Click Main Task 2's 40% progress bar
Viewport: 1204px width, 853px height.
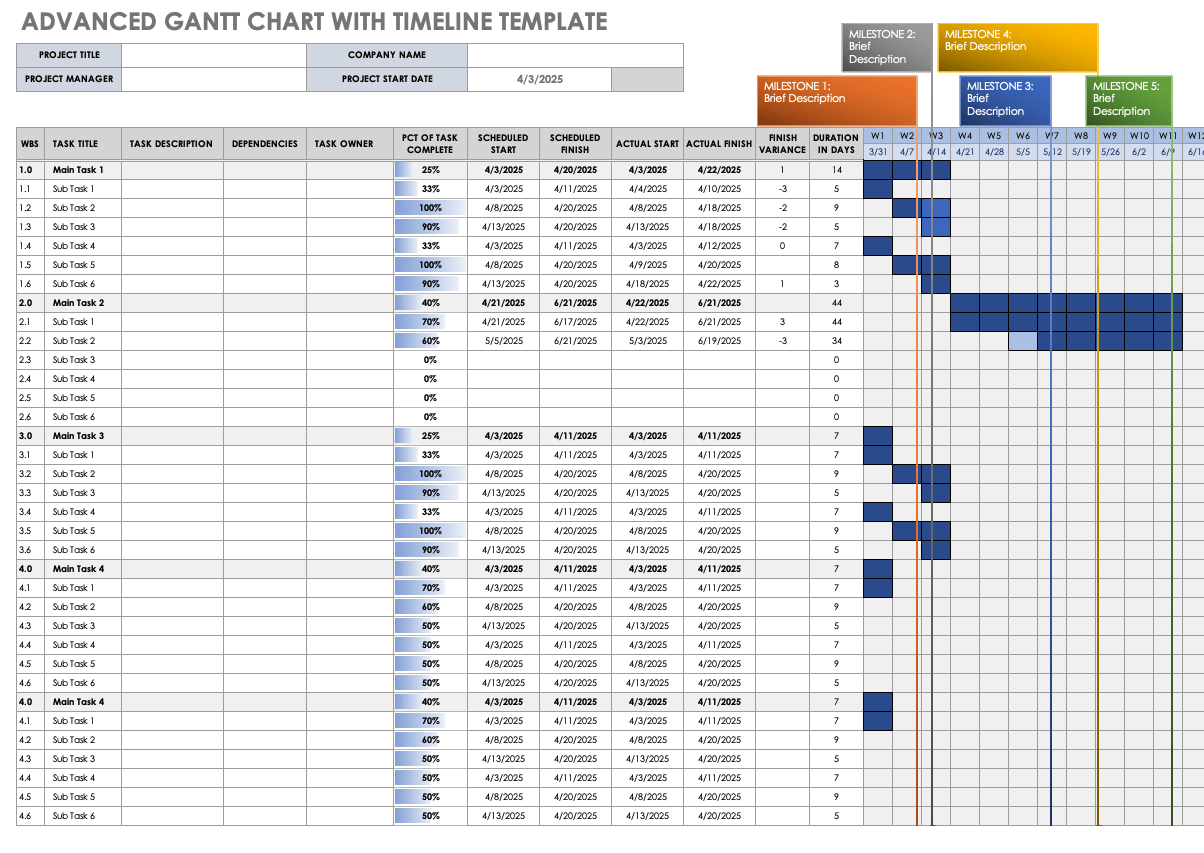(x=430, y=303)
